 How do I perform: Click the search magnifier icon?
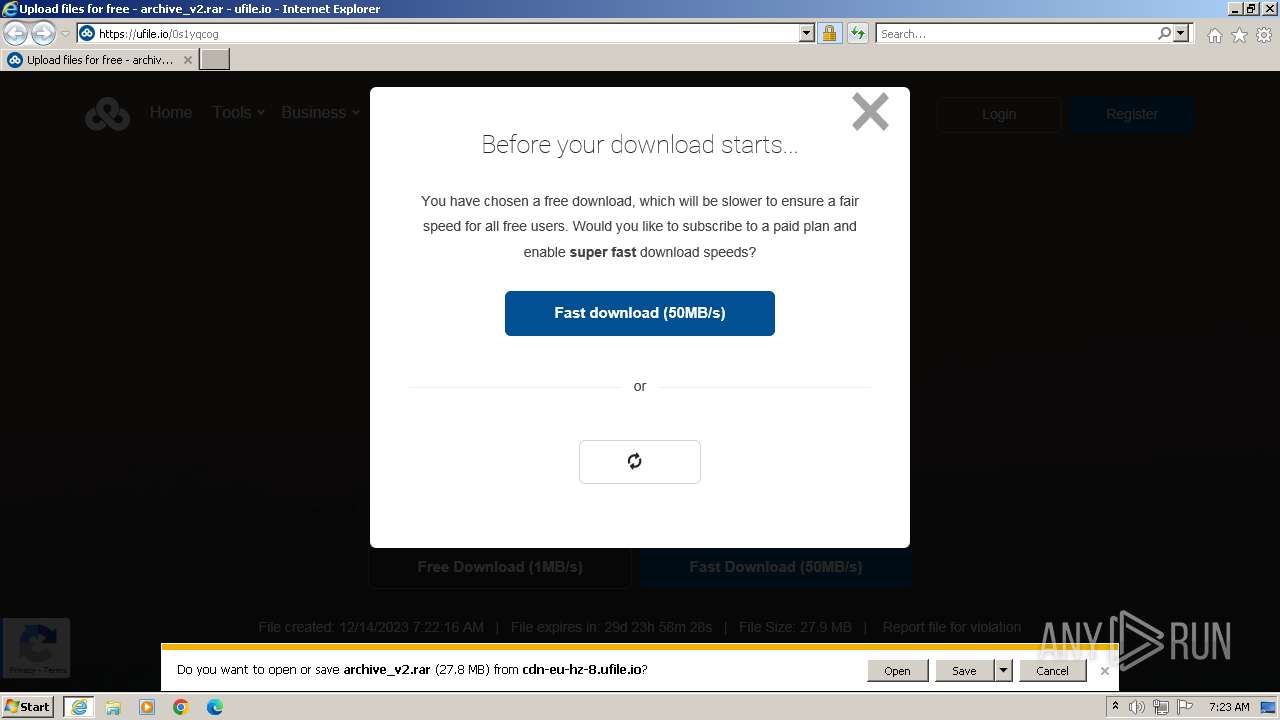[x=1164, y=33]
